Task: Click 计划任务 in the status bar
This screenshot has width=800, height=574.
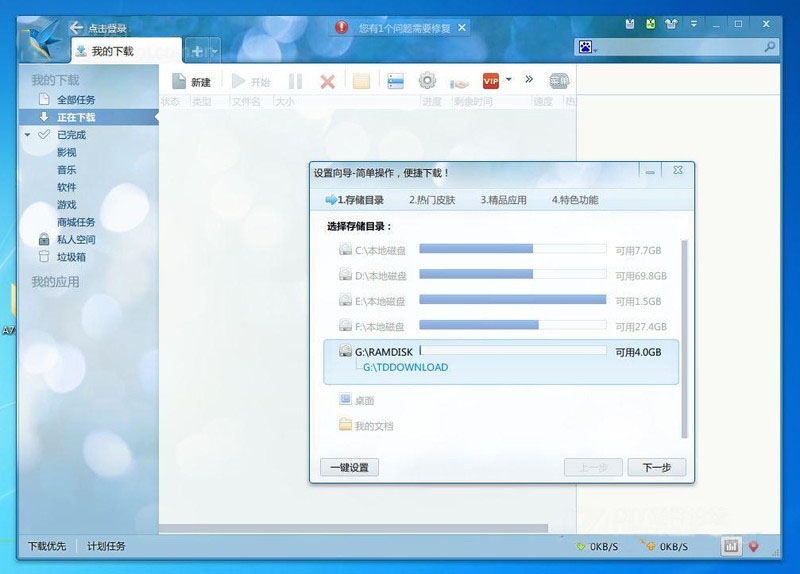Action: click(x=106, y=546)
